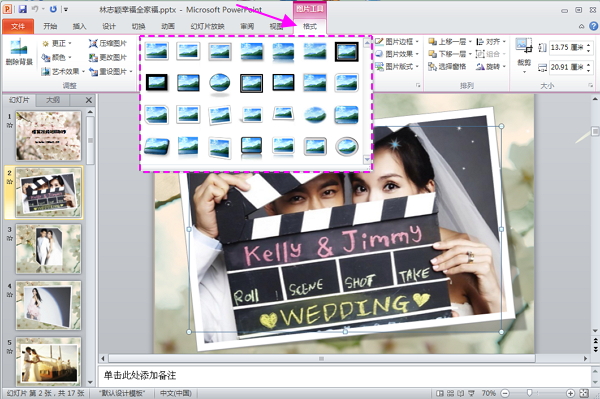This screenshot has height=399, width=600.
Task: Click the notes field to add notes
Action: point(344,376)
